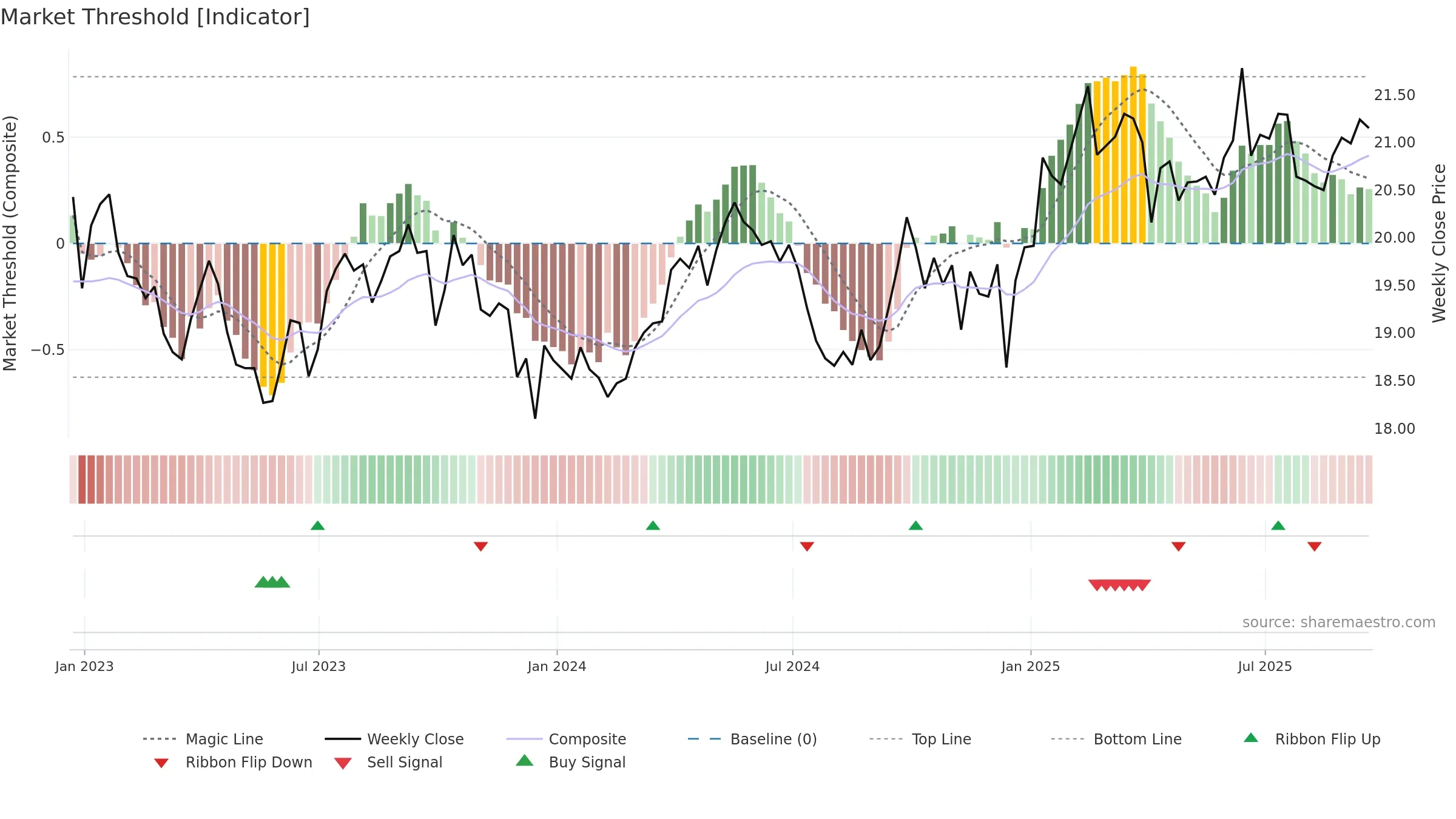Click the Jul 2025 axis label
The height and width of the screenshot is (819, 1456).
coord(1265,666)
